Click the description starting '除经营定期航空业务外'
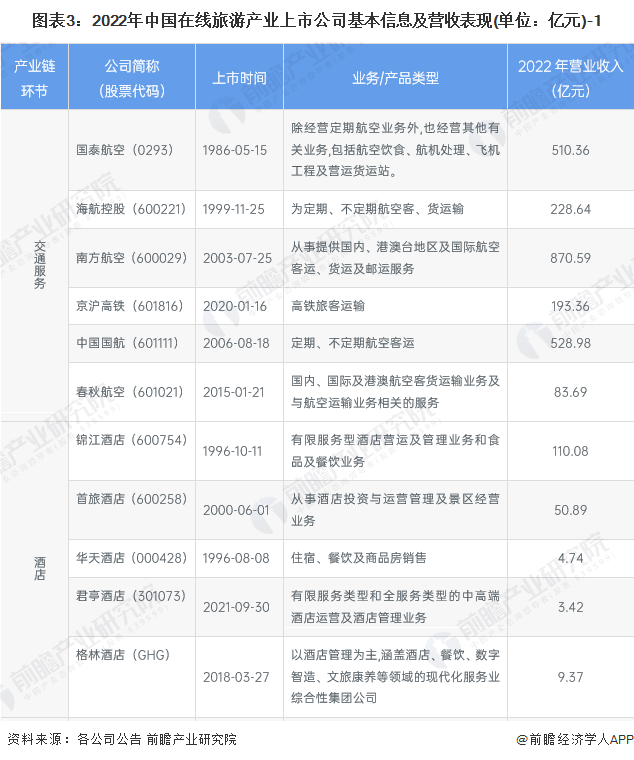Viewport: 634px width, 760px height. (395, 150)
